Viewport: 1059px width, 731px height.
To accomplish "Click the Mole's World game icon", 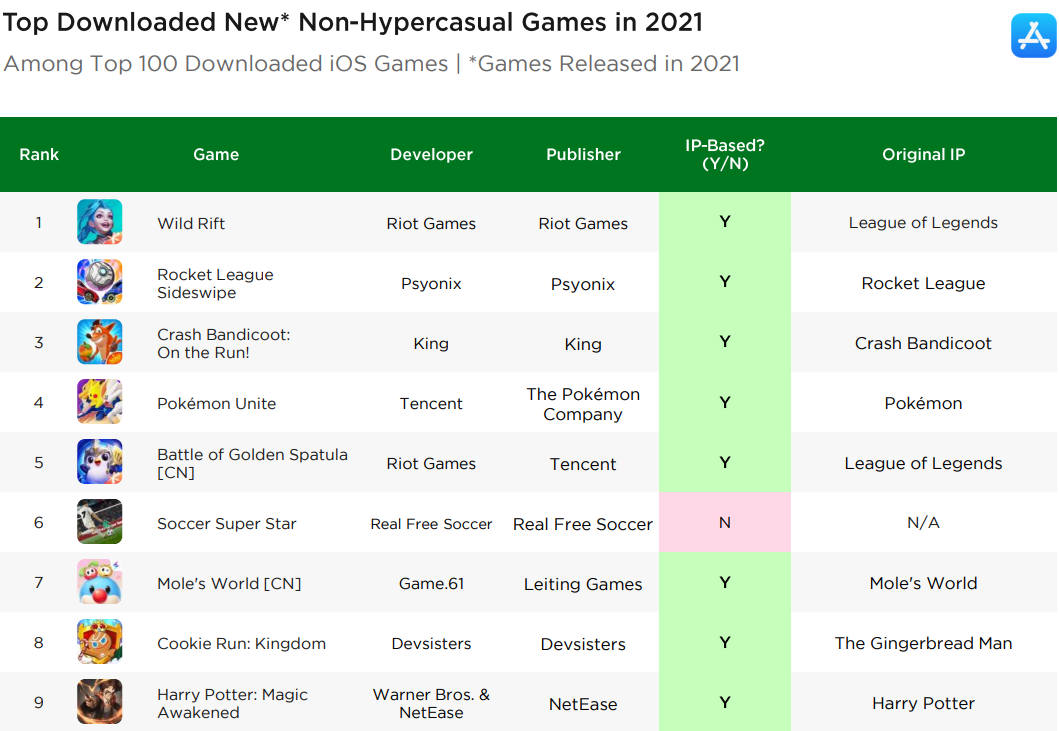I will (100, 582).
